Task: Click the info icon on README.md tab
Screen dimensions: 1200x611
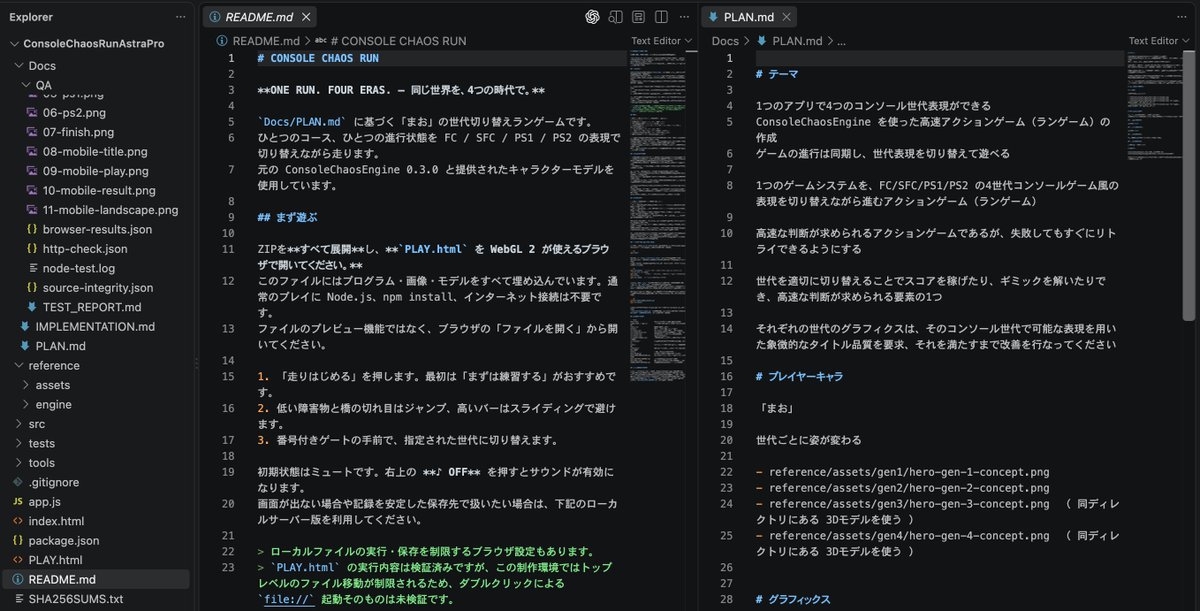Action: [x=214, y=17]
